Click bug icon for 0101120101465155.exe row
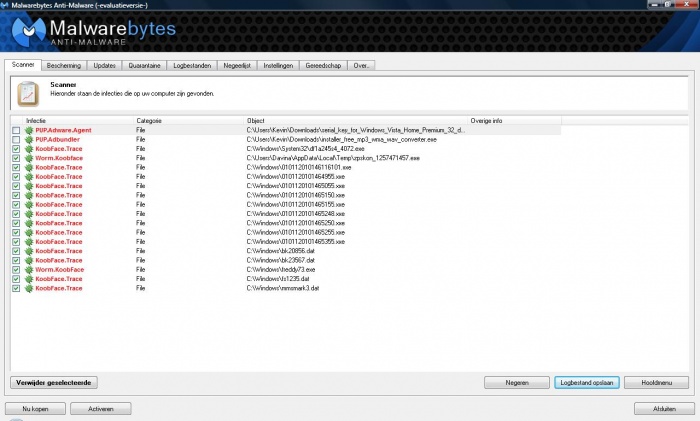This screenshot has width=700, height=421. click(29, 204)
